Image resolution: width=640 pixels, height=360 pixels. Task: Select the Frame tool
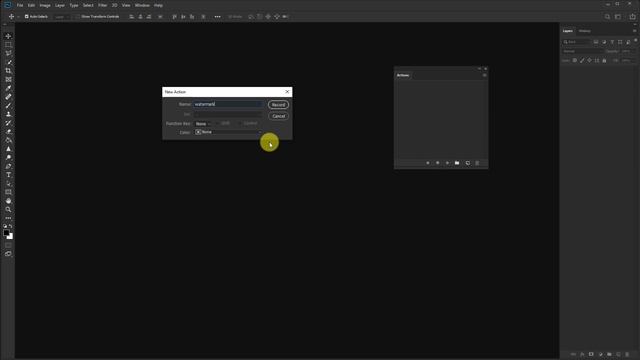pyautogui.click(x=8, y=79)
